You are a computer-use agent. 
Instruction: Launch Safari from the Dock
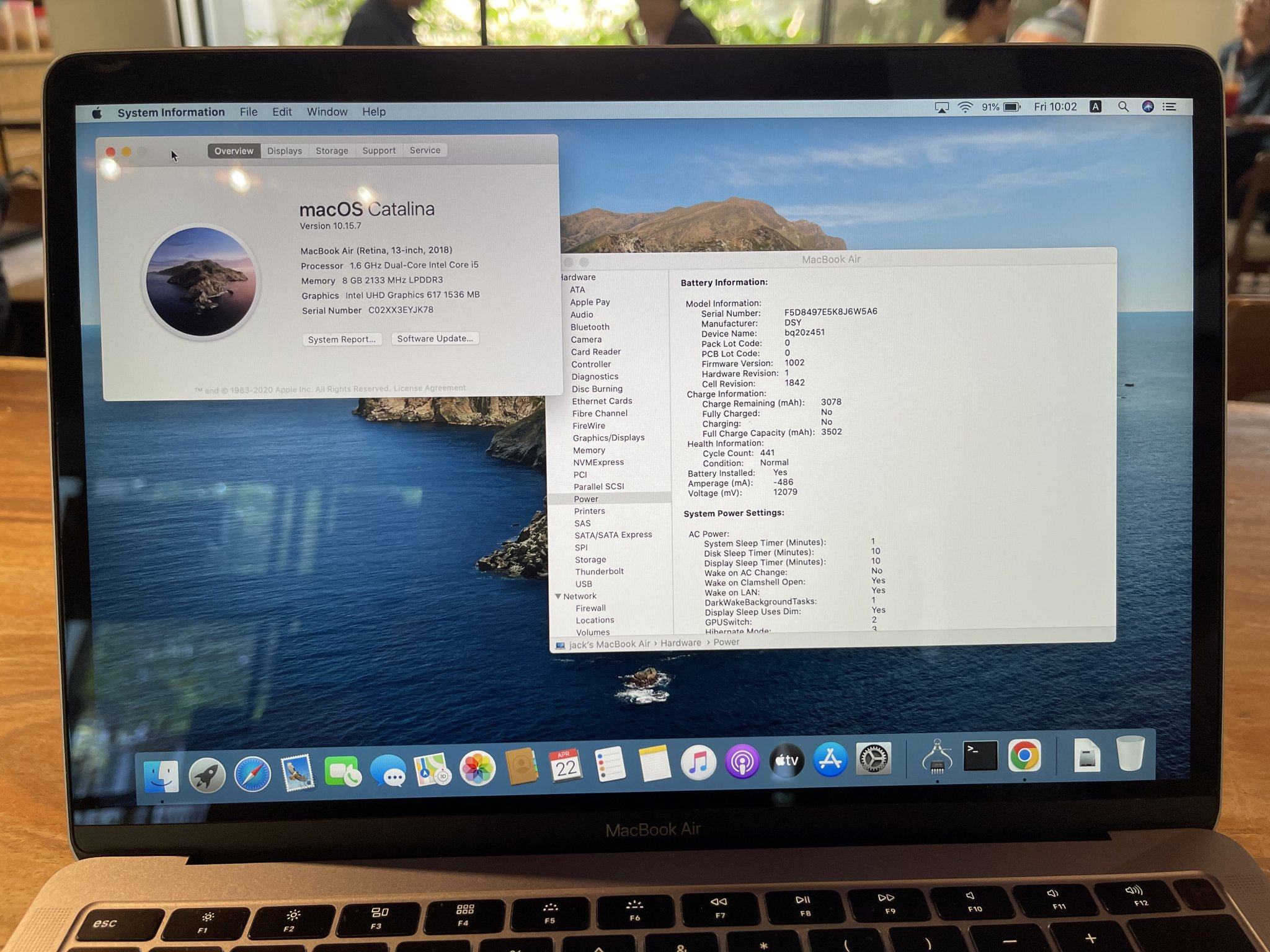coord(252,774)
